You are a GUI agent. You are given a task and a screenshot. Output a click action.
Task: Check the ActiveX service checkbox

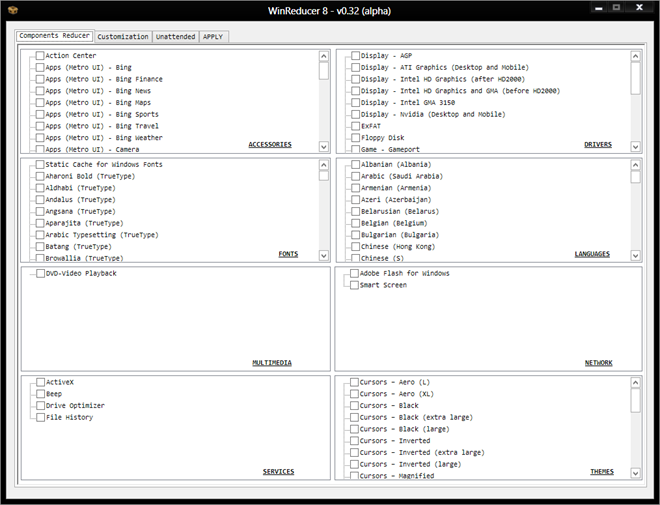[x=40, y=382]
